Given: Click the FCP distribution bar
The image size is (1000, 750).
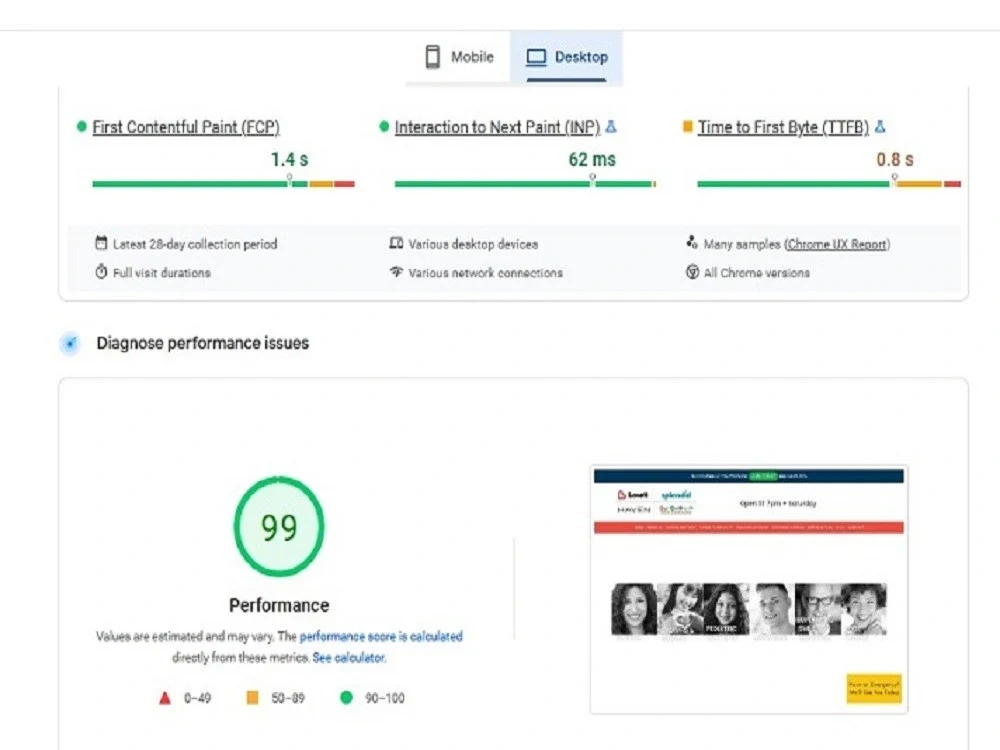Looking at the screenshot, I should 223,184.
